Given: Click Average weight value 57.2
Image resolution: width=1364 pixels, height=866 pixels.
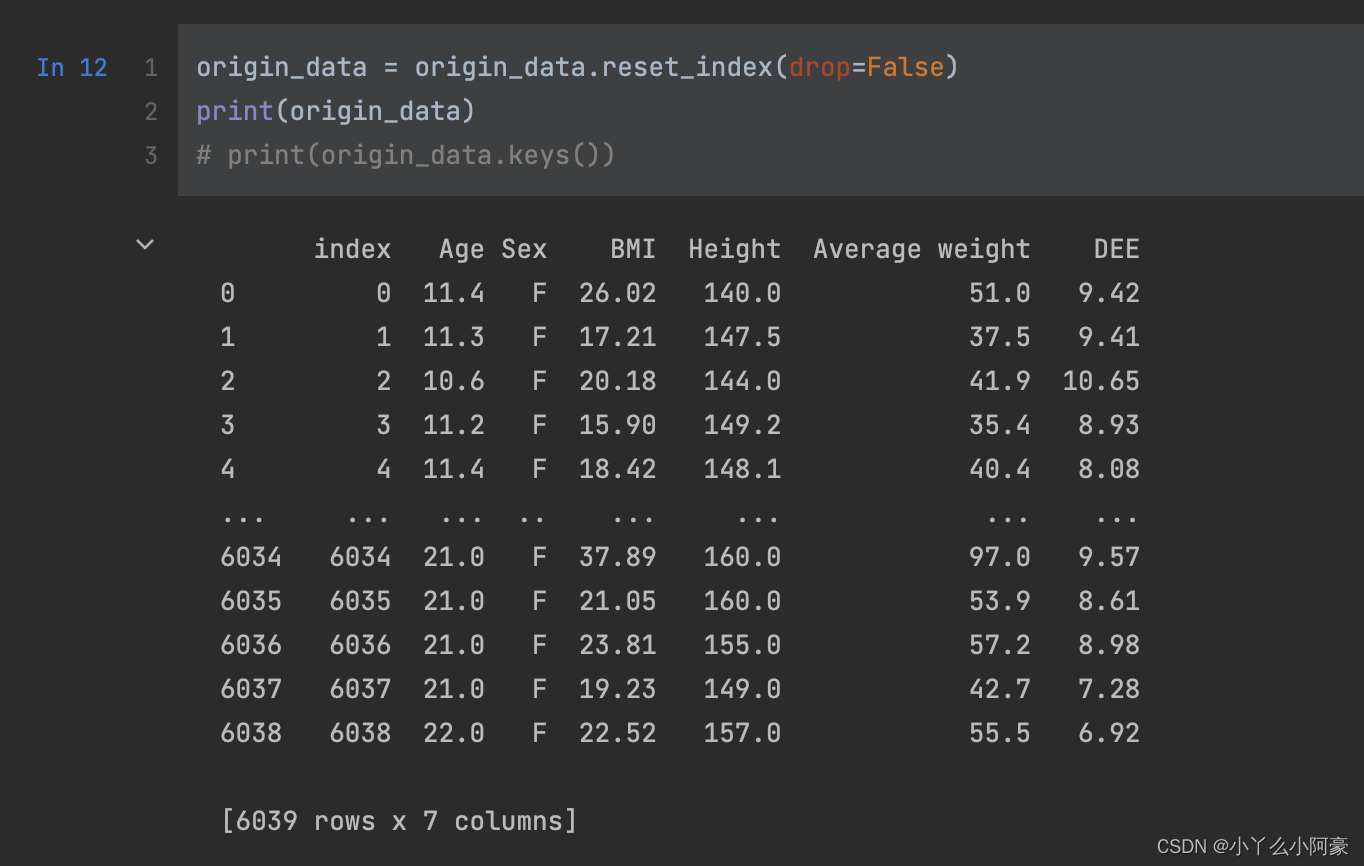Looking at the screenshot, I should pyautogui.click(x=999, y=645).
